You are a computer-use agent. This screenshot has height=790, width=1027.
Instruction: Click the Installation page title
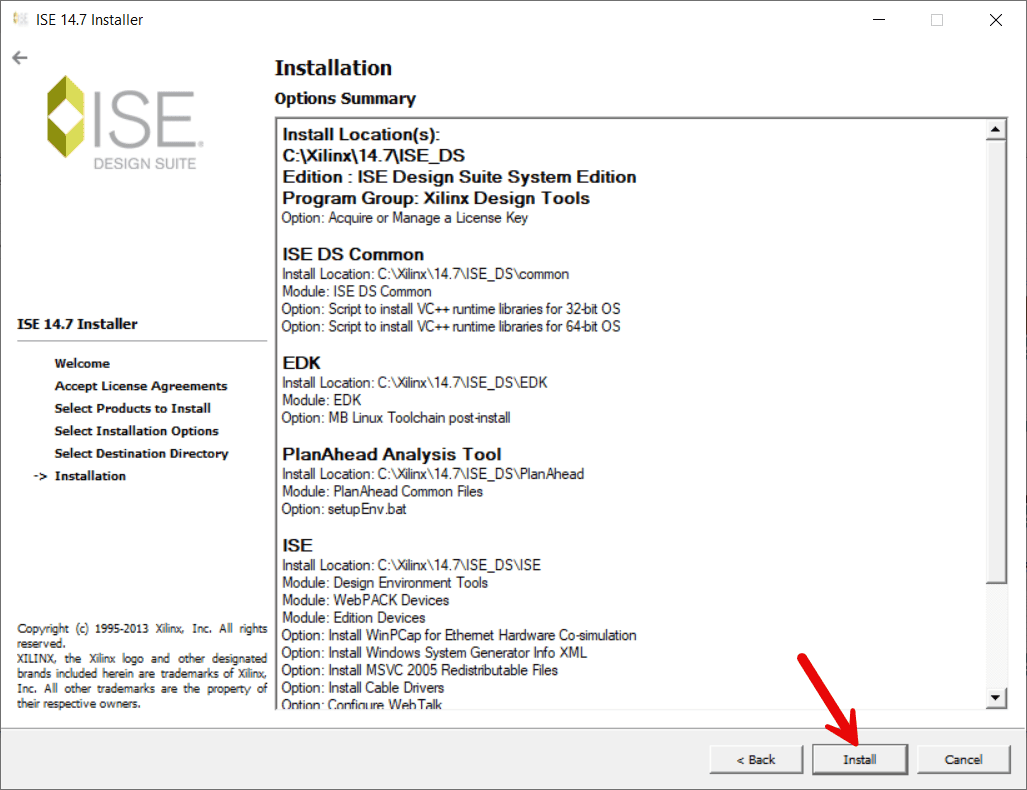(x=333, y=68)
